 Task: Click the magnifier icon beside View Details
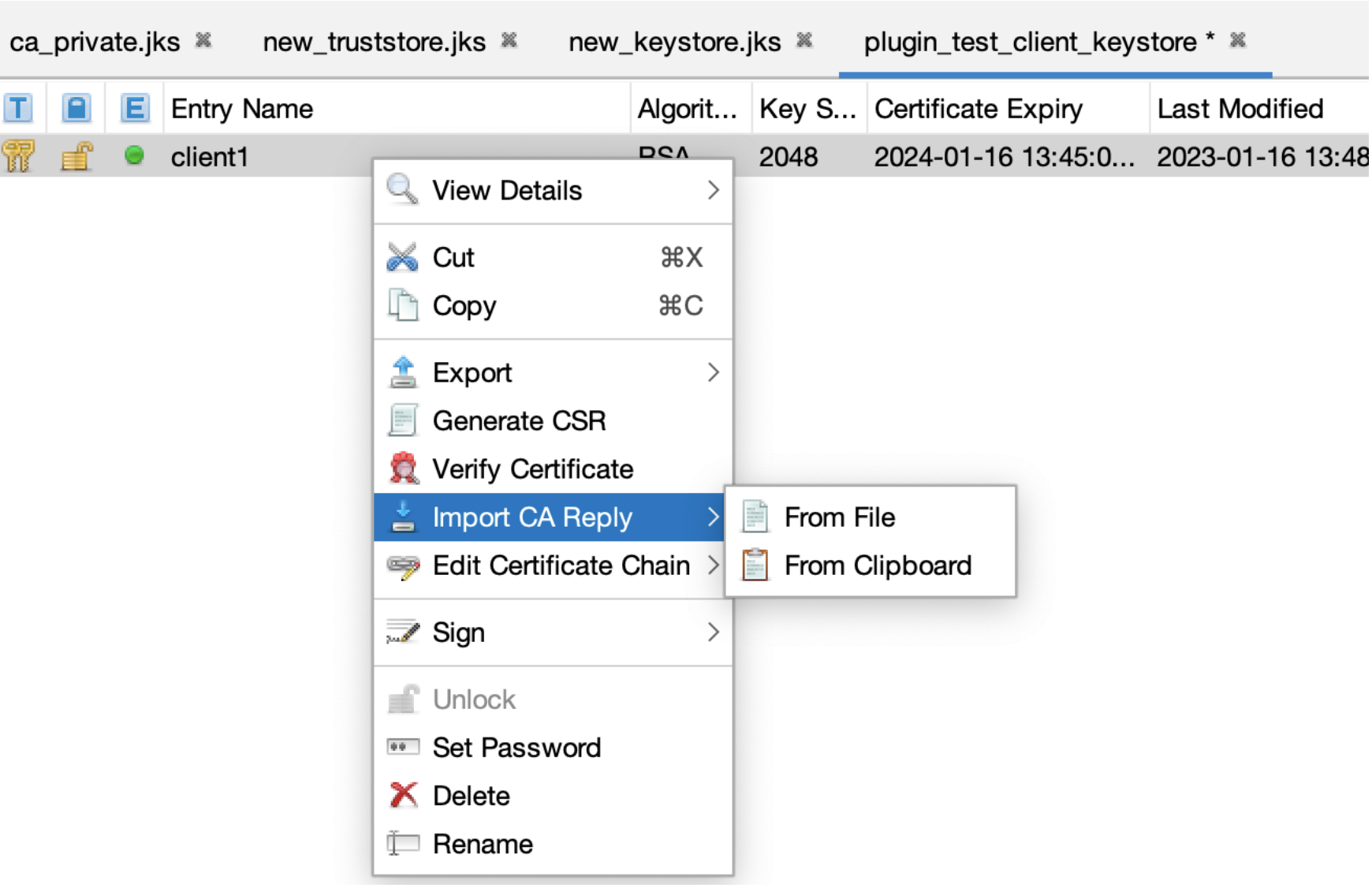(402, 190)
